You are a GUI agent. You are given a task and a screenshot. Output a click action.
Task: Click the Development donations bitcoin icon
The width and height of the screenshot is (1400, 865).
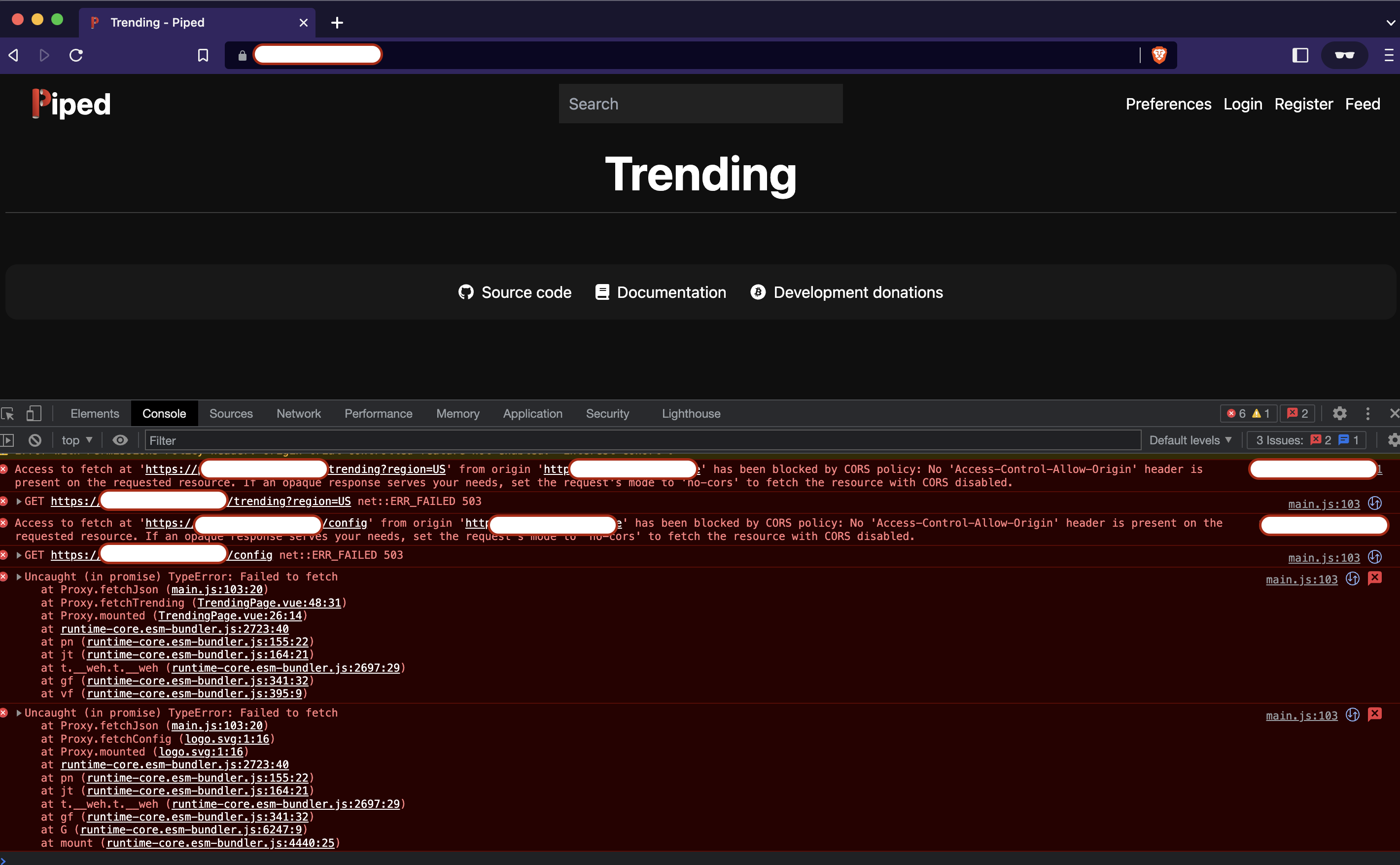pos(757,292)
